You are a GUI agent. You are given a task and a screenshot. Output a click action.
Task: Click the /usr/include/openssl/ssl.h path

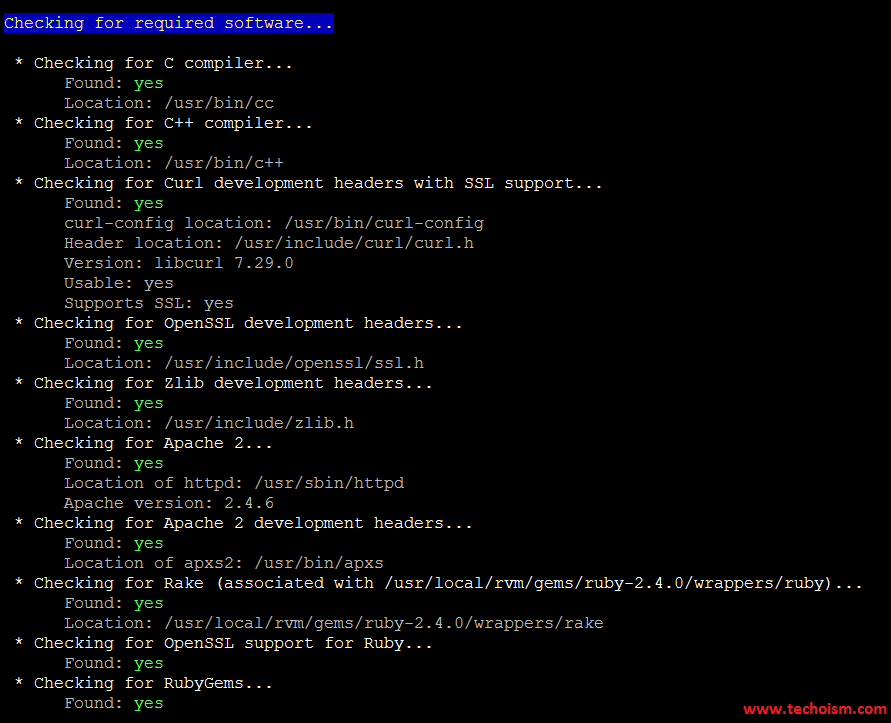294,363
